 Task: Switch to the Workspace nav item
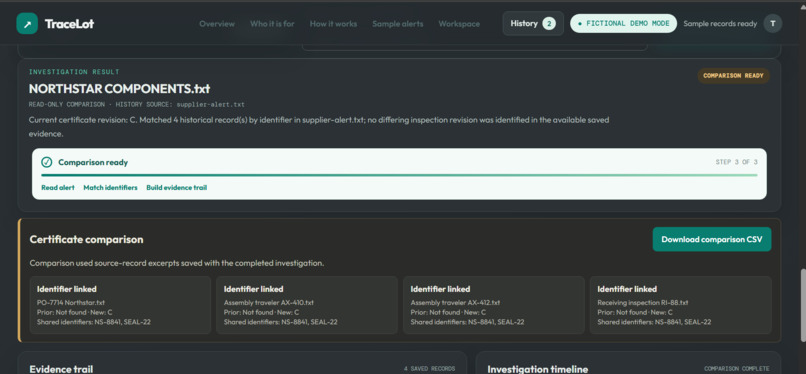(459, 24)
